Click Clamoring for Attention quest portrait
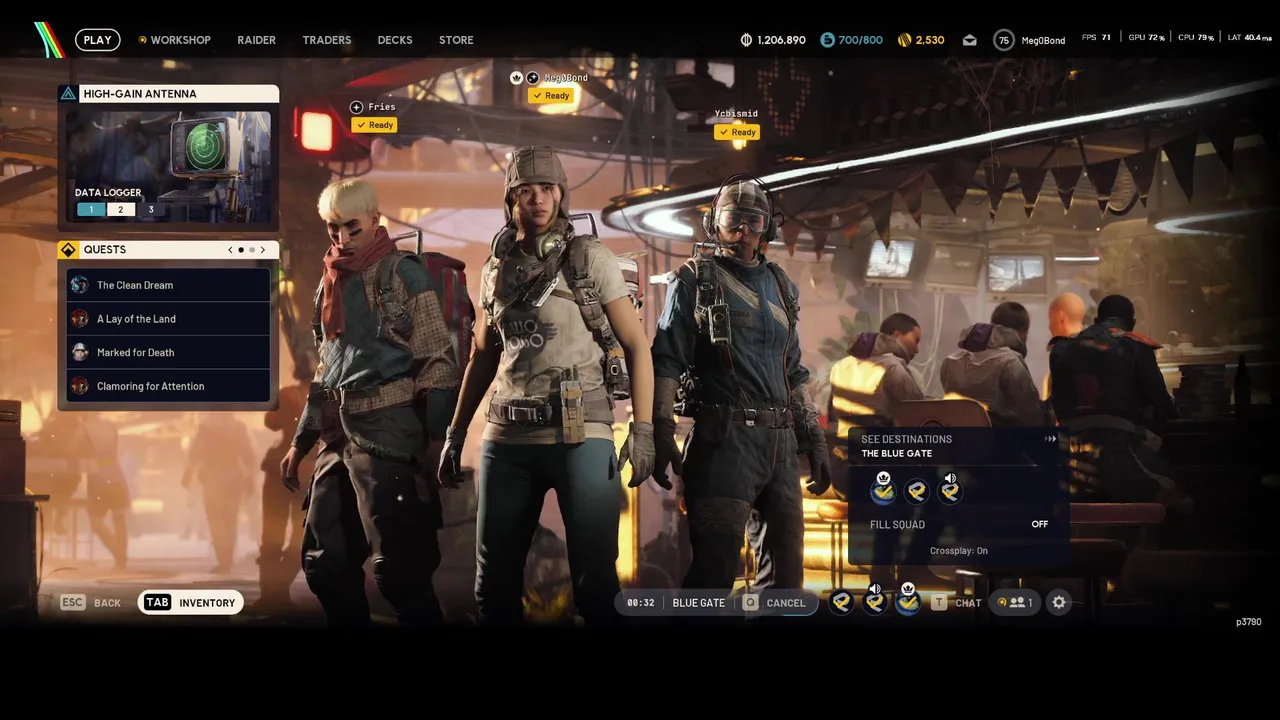 (x=80, y=386)
